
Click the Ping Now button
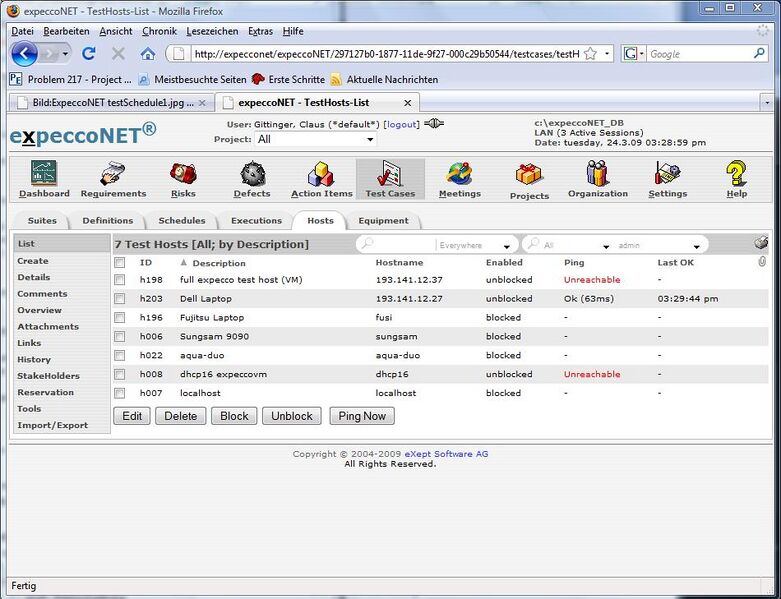(362, 416)
